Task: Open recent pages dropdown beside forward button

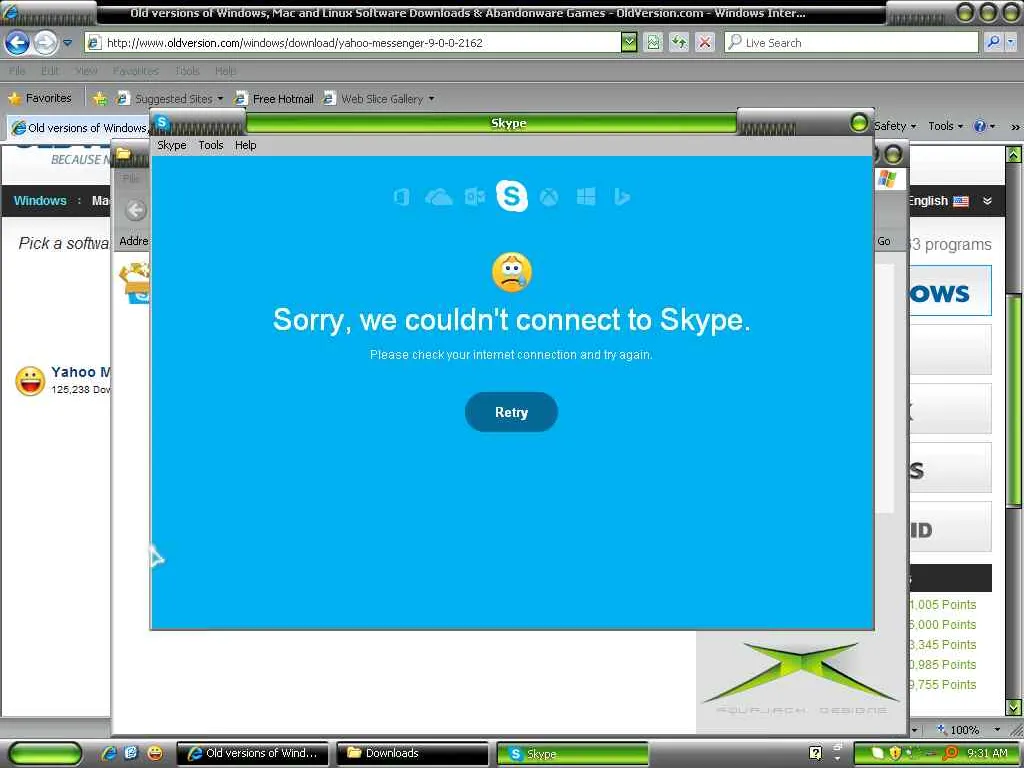Action: (x=67, y=43)
